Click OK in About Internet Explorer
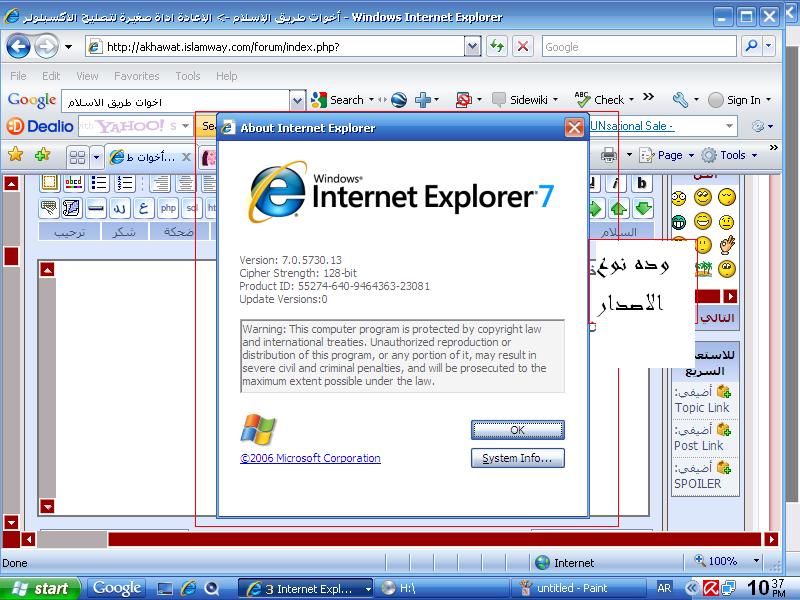The height and width of the screenshot is (600, 800). [x=517, y=430]
